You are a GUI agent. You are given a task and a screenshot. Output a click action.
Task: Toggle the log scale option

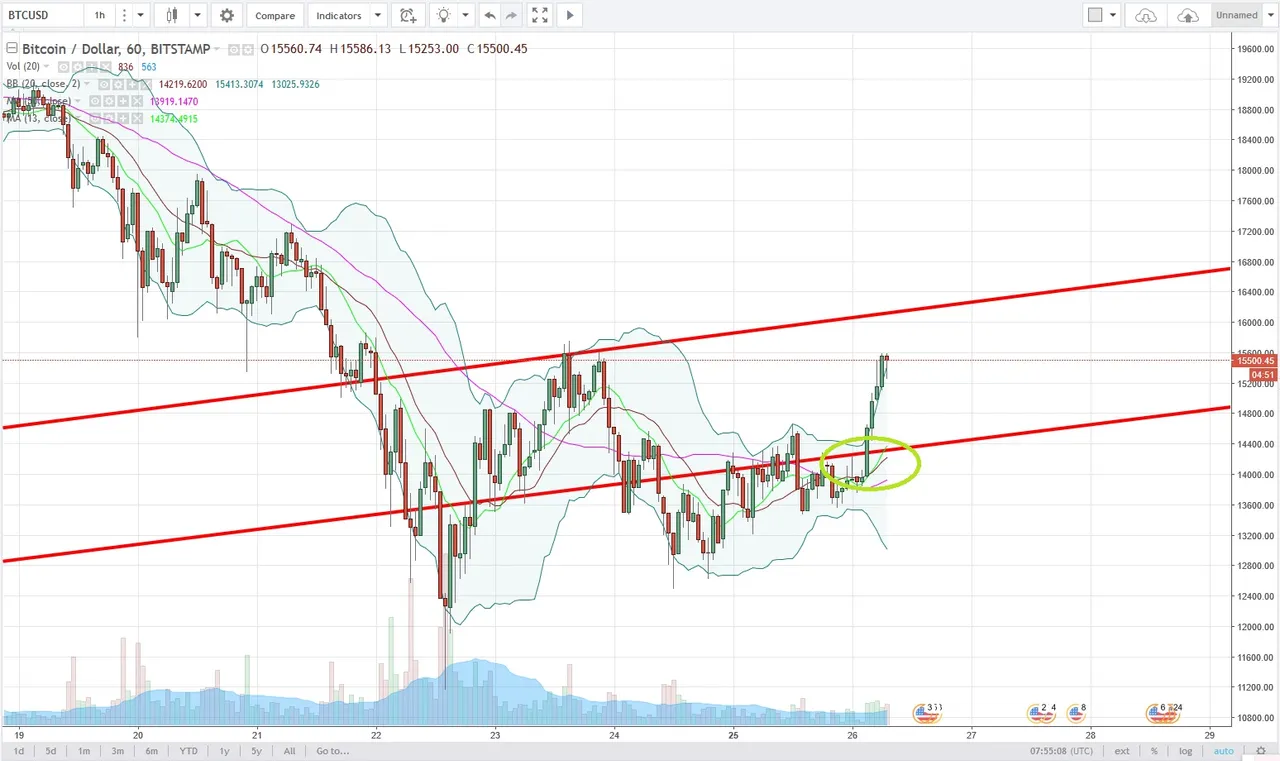[1185, 750]
